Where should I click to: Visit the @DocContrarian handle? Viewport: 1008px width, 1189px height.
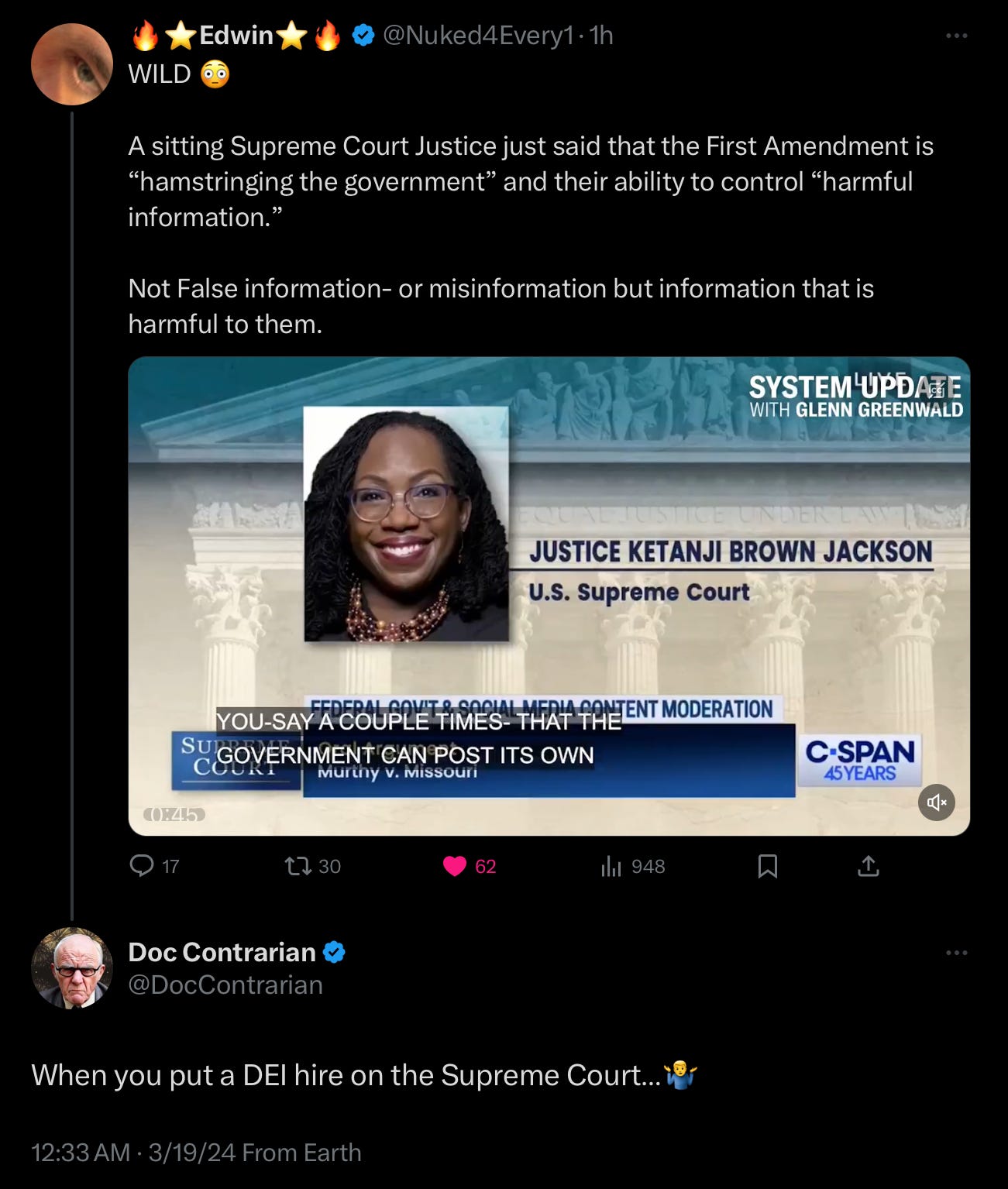225,985
